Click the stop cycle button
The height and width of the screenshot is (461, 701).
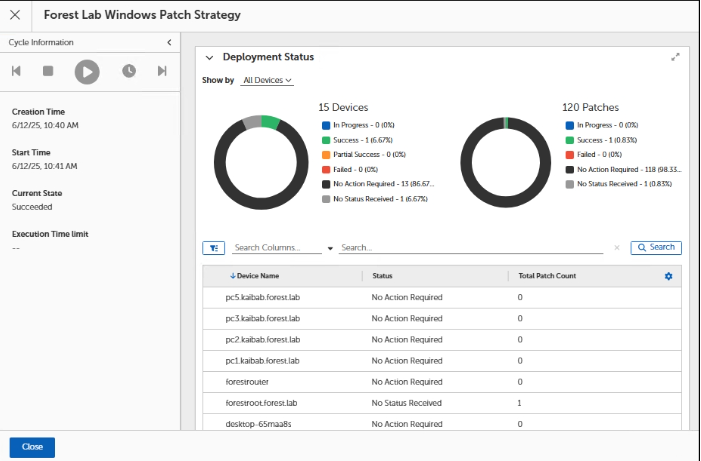(47, 71)
